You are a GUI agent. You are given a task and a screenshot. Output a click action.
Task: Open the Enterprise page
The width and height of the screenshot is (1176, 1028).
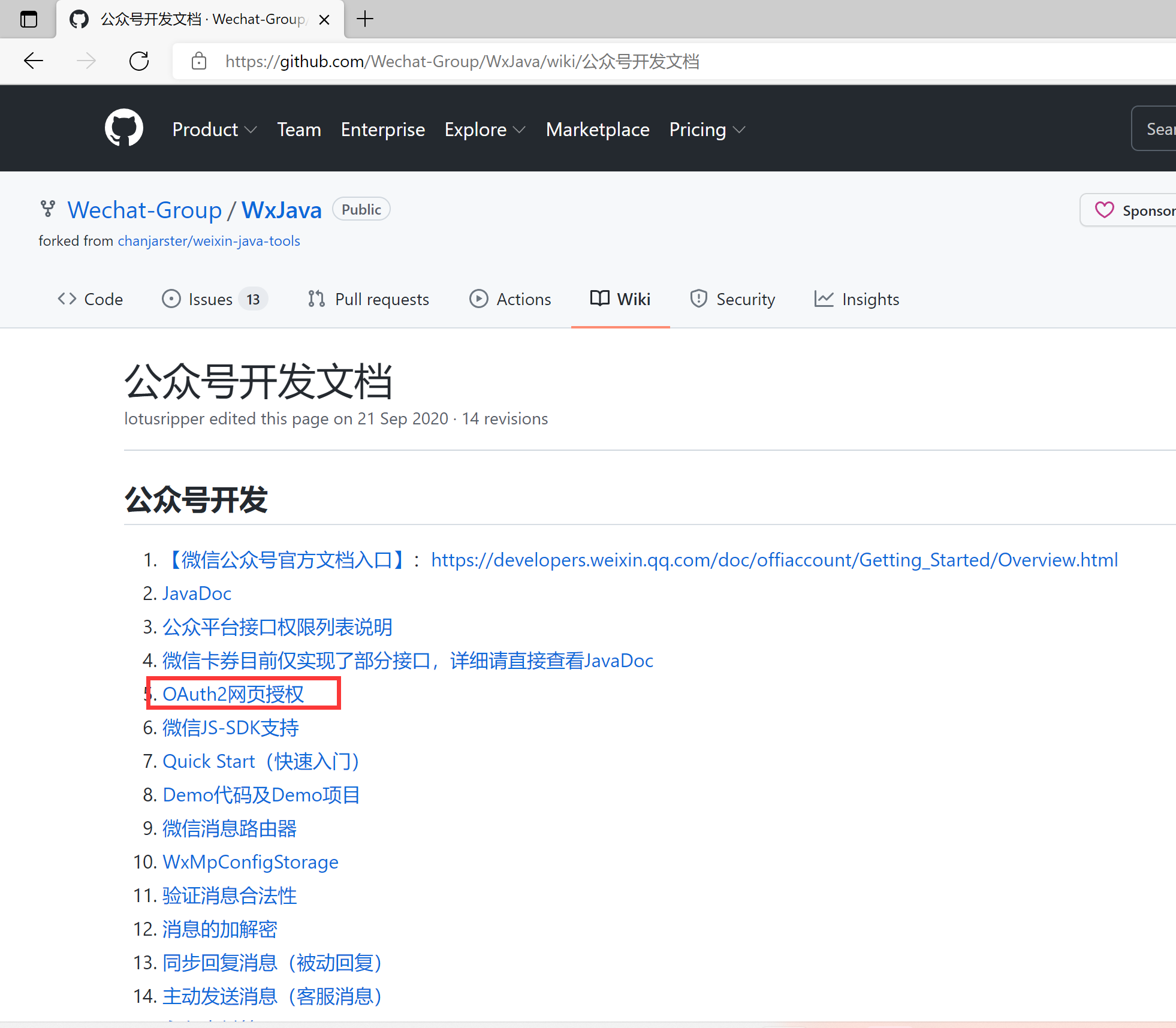coord(383,129)
